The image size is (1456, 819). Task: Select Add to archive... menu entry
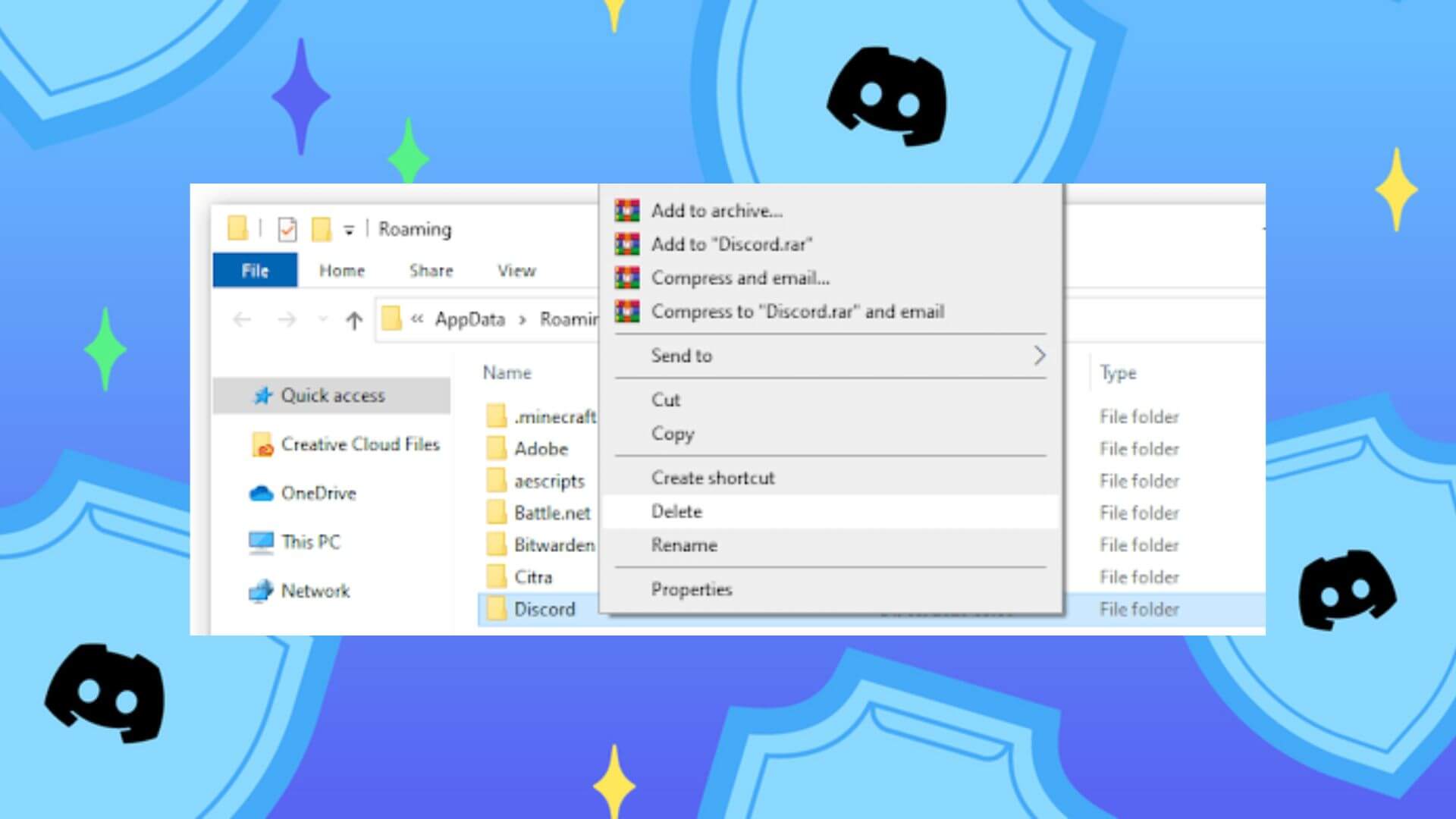[830, 211]
